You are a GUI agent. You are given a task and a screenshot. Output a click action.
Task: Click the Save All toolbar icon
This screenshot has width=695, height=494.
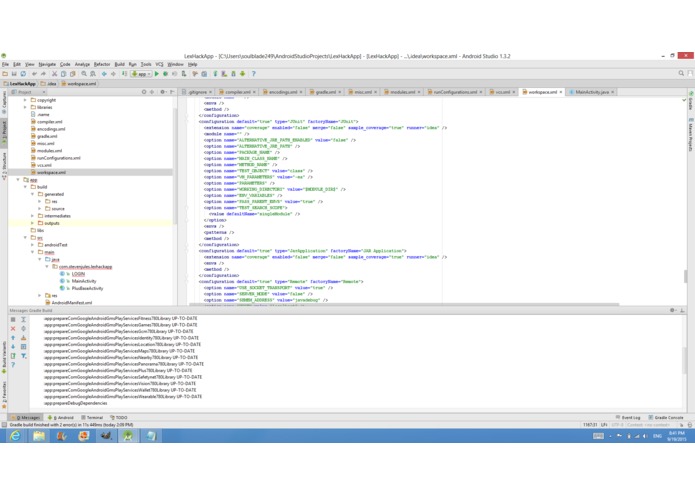tap(14, 74)
